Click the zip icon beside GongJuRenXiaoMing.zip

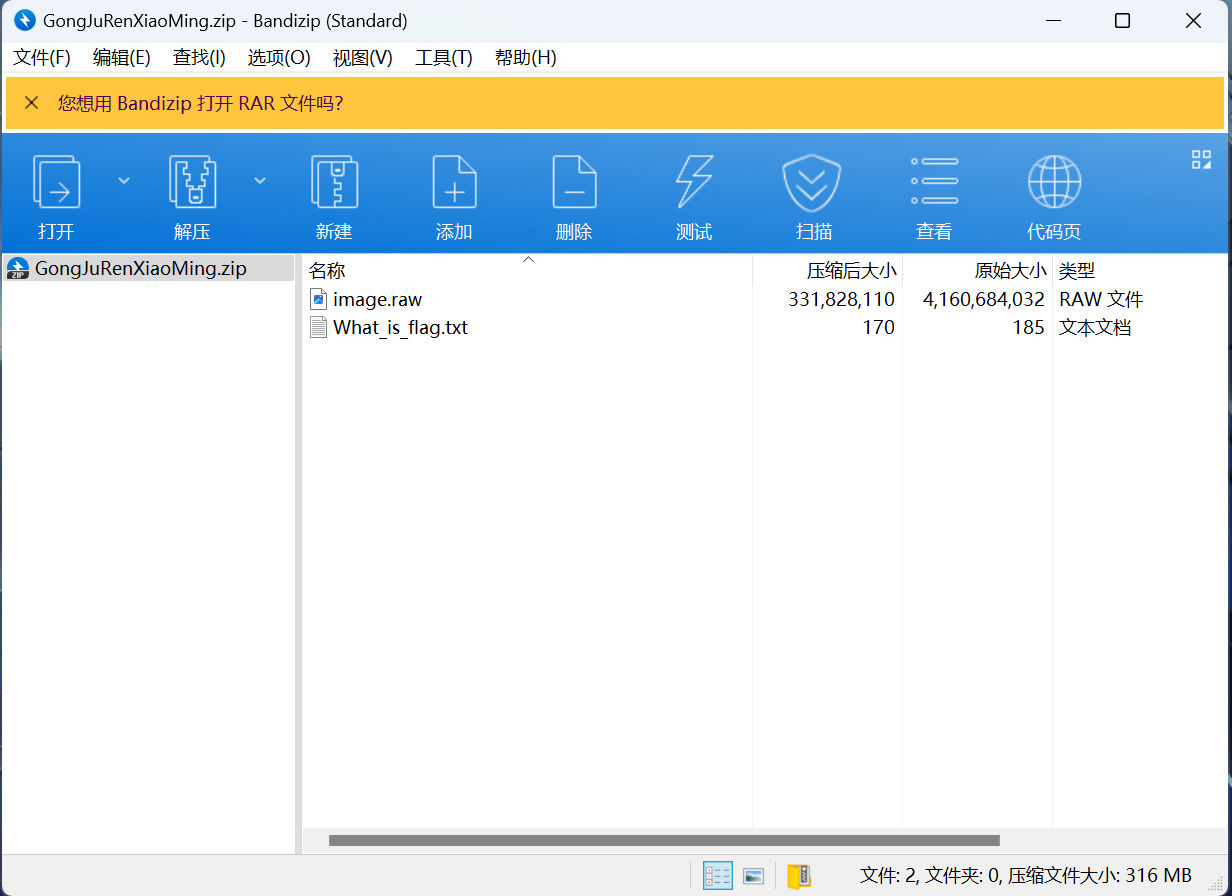pos(18,268)
